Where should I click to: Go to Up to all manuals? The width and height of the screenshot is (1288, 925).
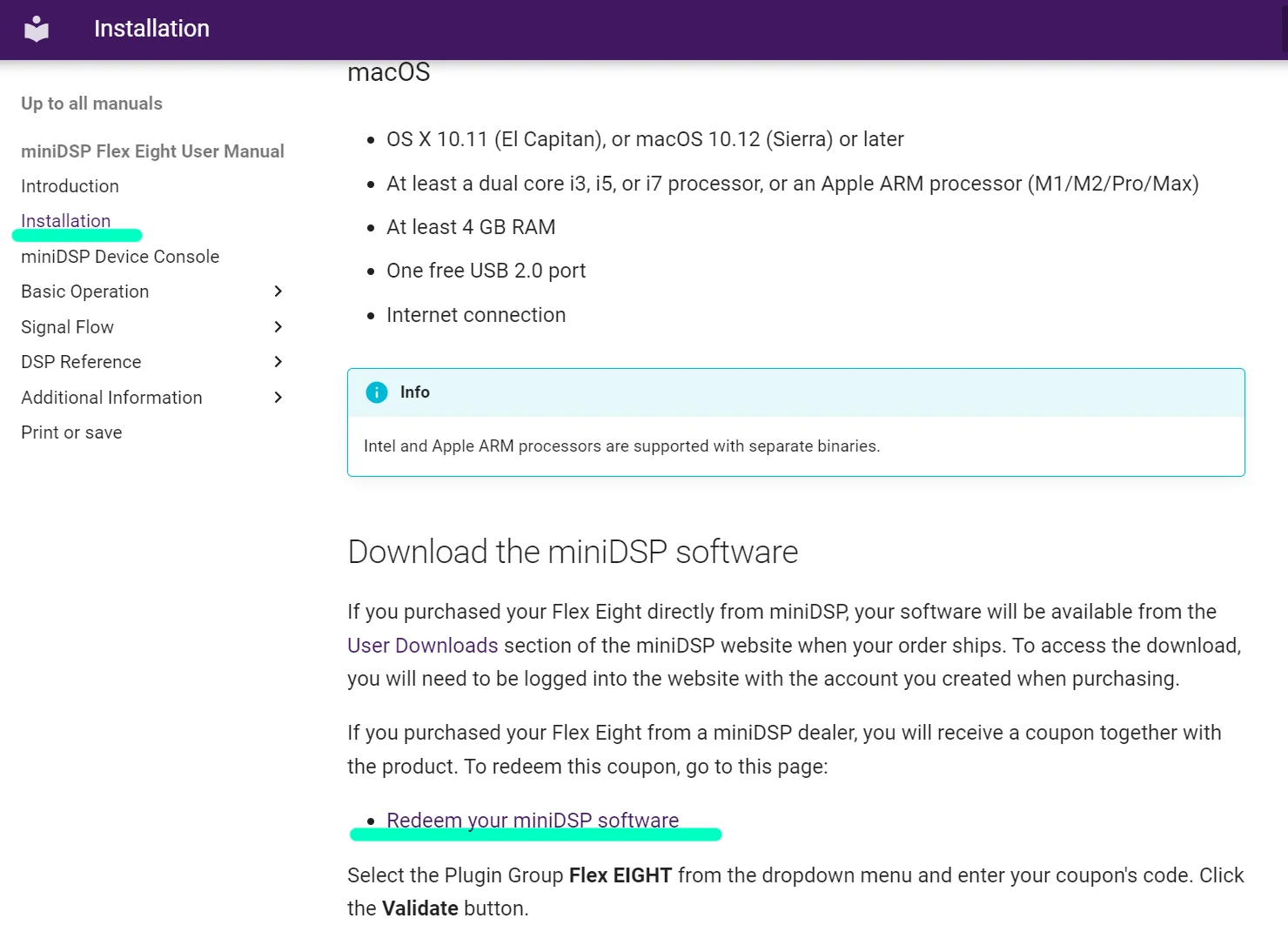[x=91, y=104]
